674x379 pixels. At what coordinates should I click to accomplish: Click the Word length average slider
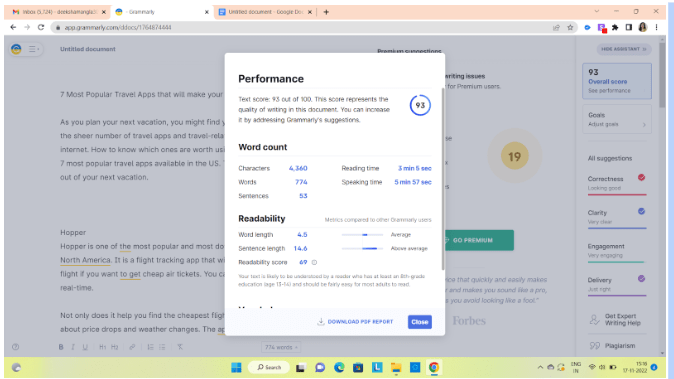click(362, 235)
